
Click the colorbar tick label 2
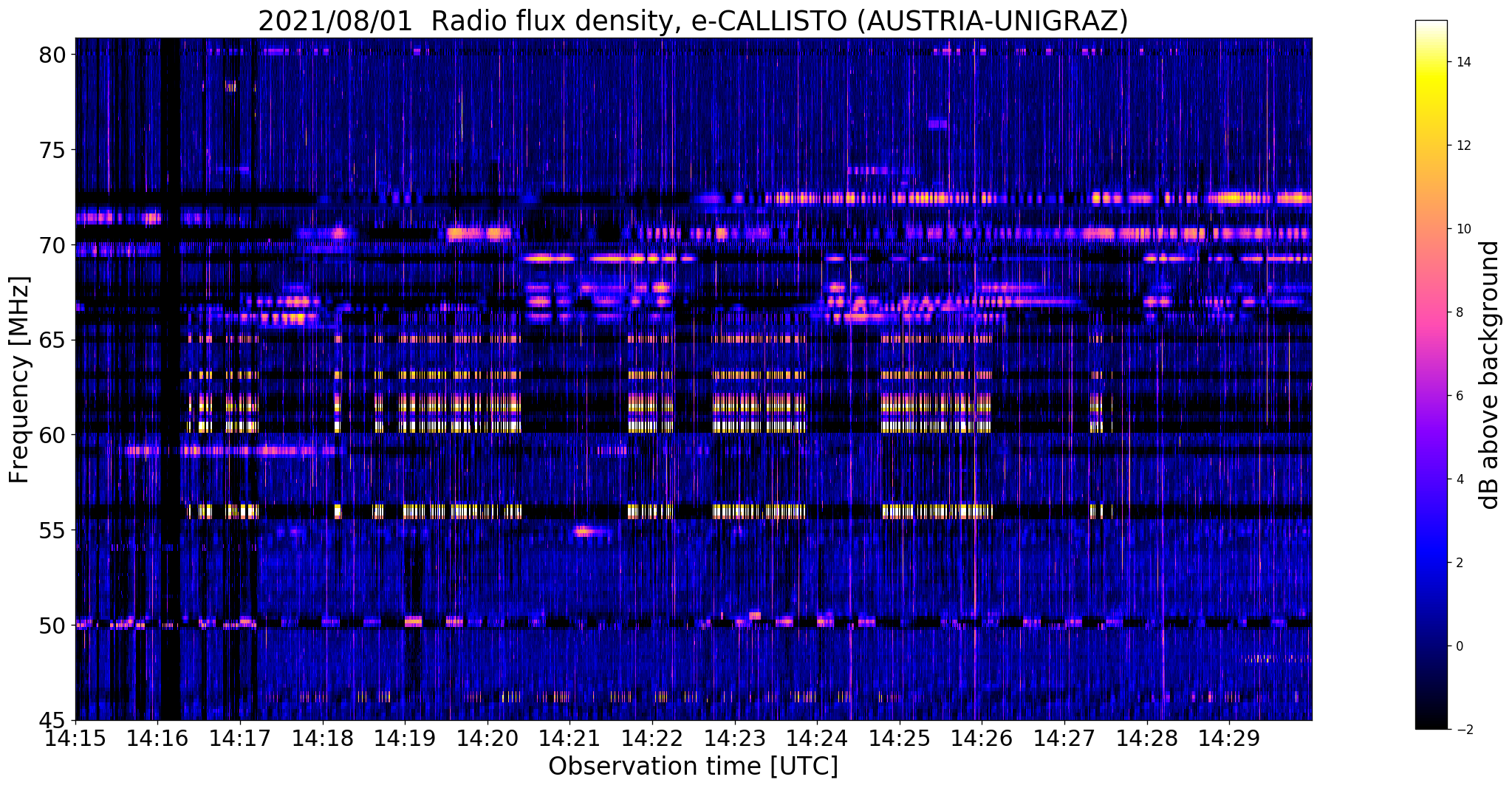(1460, 563)
